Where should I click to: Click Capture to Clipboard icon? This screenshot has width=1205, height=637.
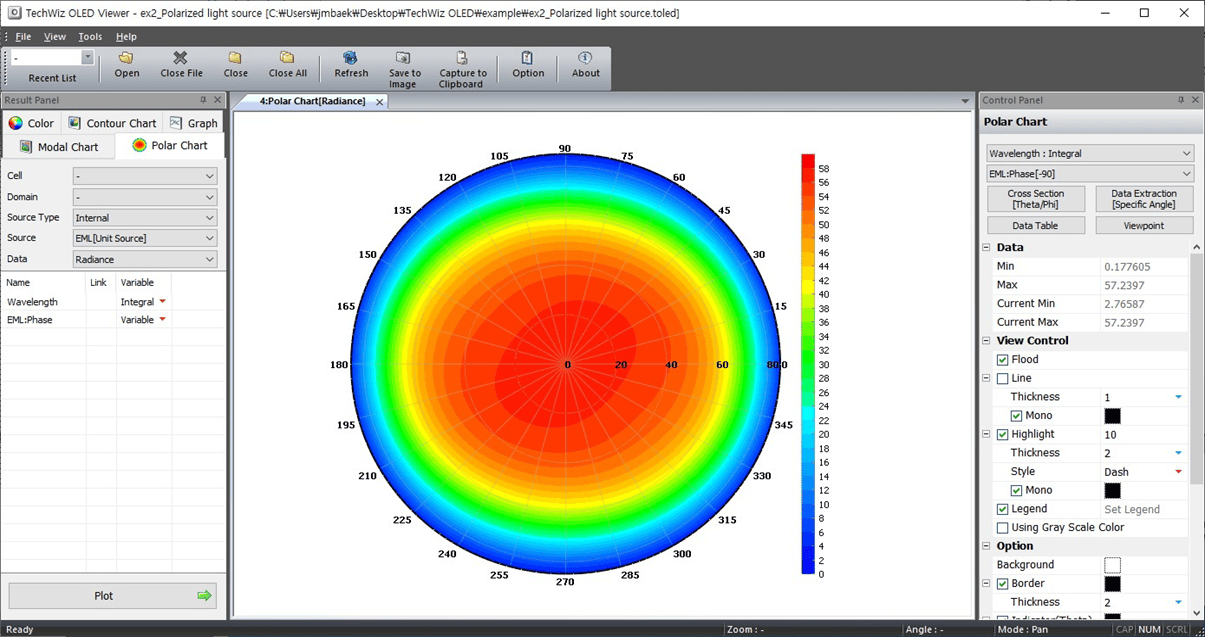[x=461, y=58]
